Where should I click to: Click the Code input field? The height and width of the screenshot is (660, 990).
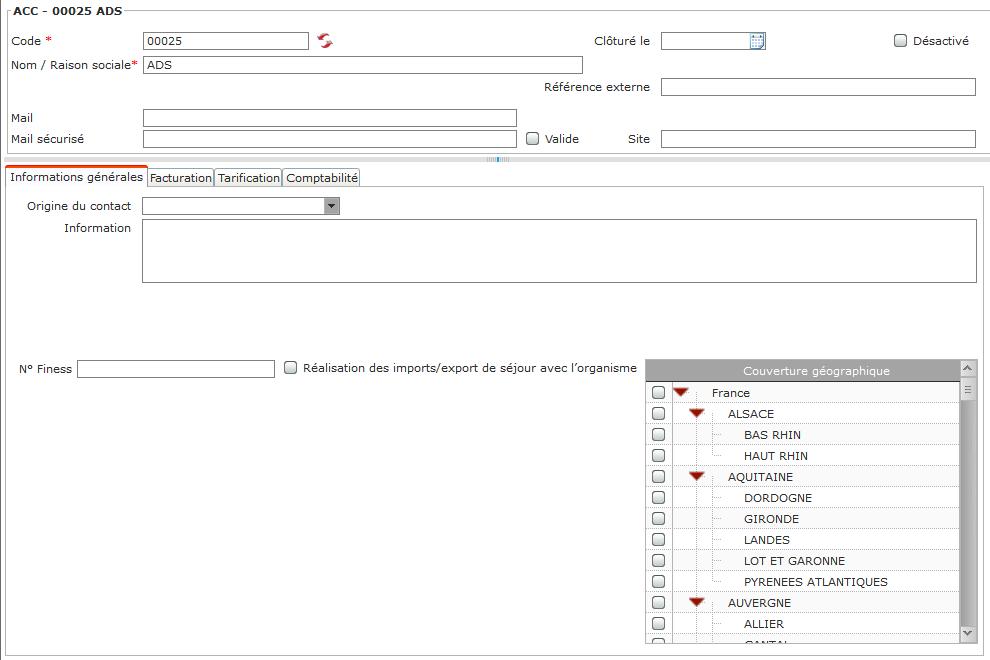click(225, 41)
